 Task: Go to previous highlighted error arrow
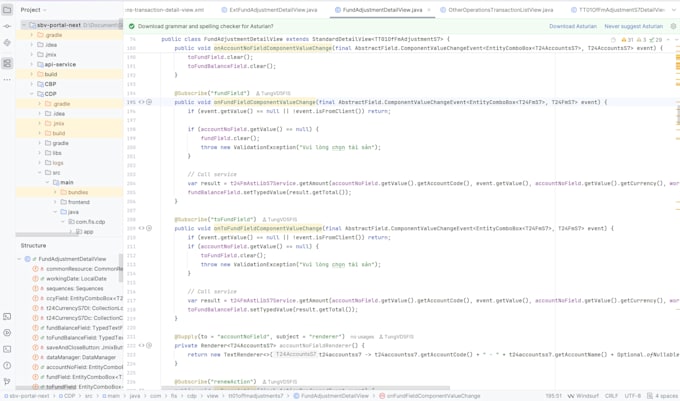(x=668, y=39)
